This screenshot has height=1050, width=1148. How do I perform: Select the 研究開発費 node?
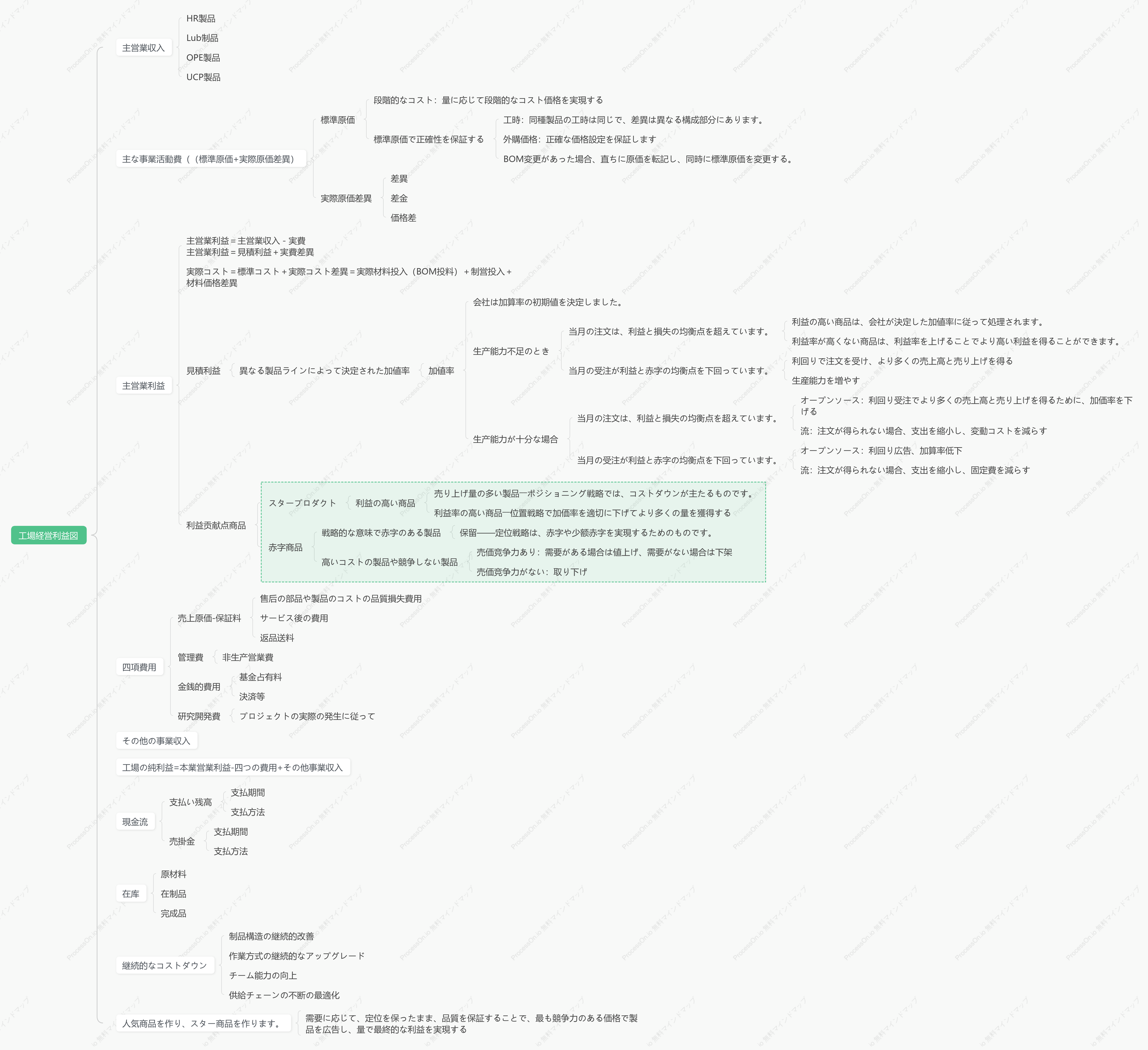pyautogui.click(x=199, y=716)
